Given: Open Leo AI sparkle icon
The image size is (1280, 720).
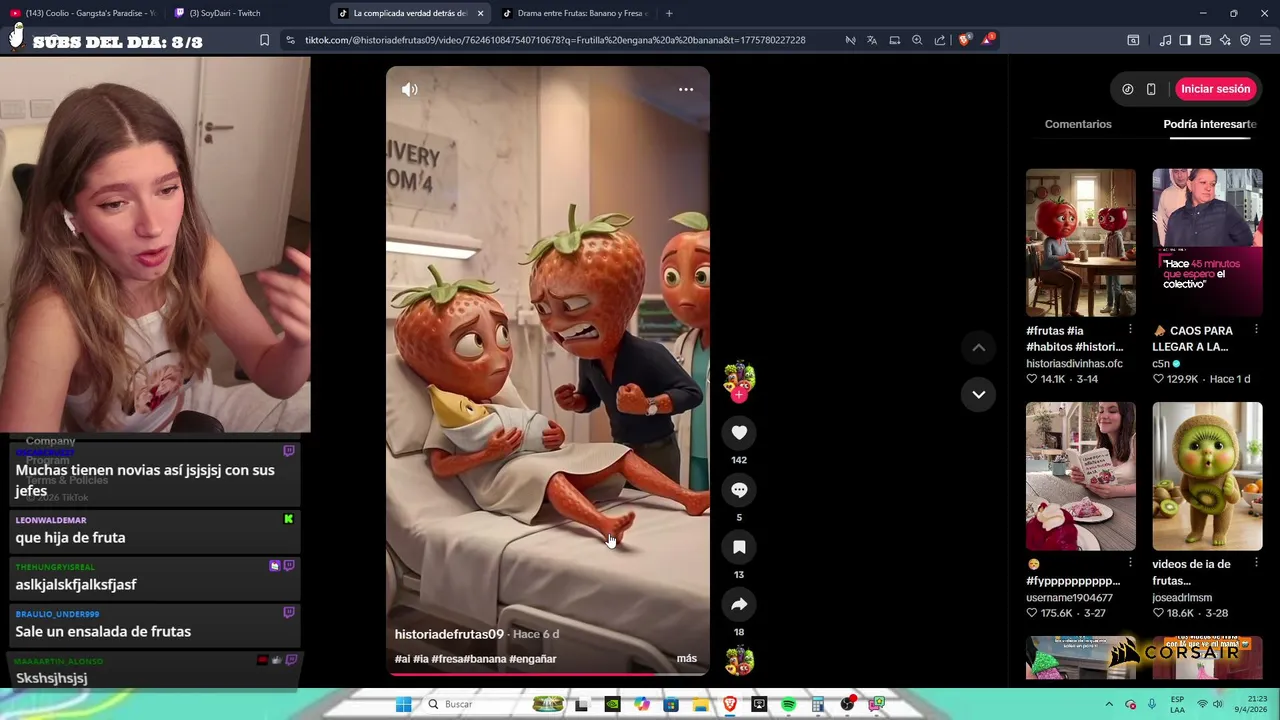Looking at the screenshot, I should (1225, 40).
